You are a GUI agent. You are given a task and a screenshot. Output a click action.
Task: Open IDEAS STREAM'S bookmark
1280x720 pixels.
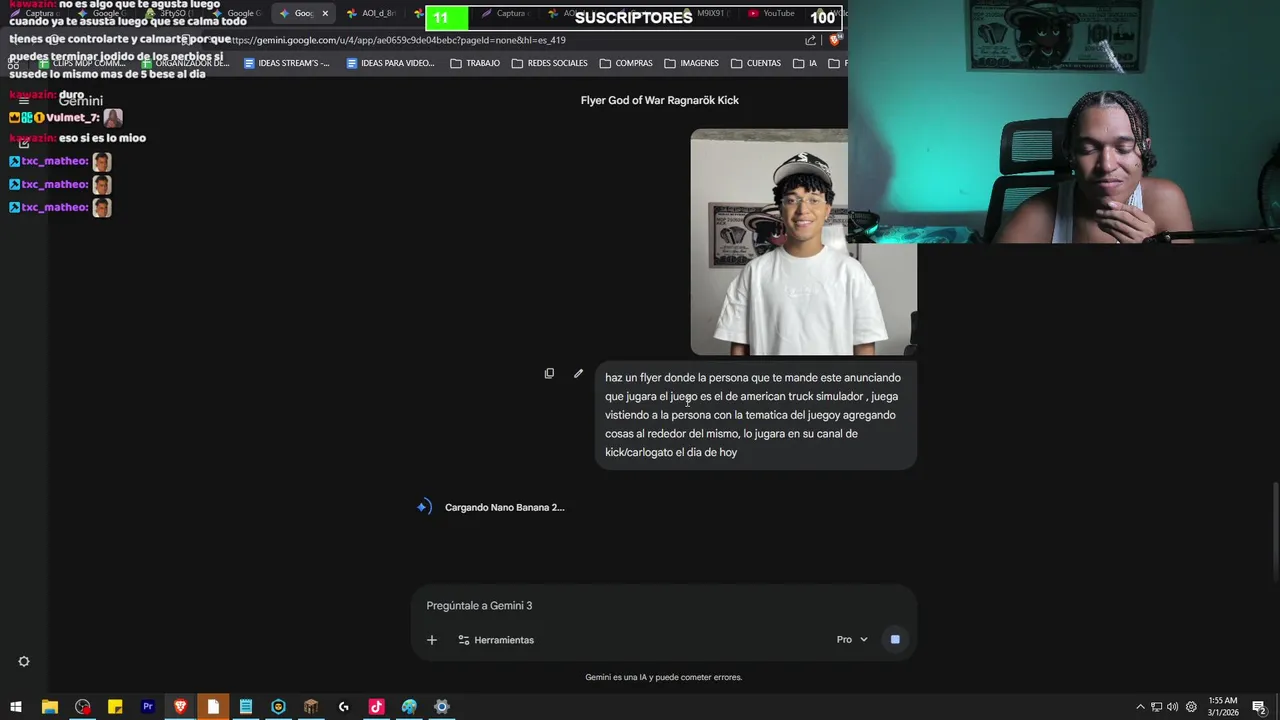click(287, 63)
